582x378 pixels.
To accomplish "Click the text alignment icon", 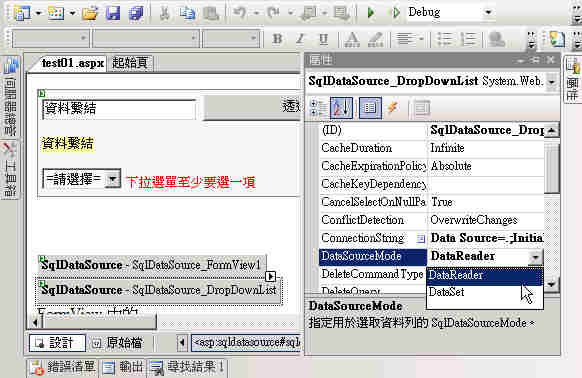I will click(x=405, y=39).
